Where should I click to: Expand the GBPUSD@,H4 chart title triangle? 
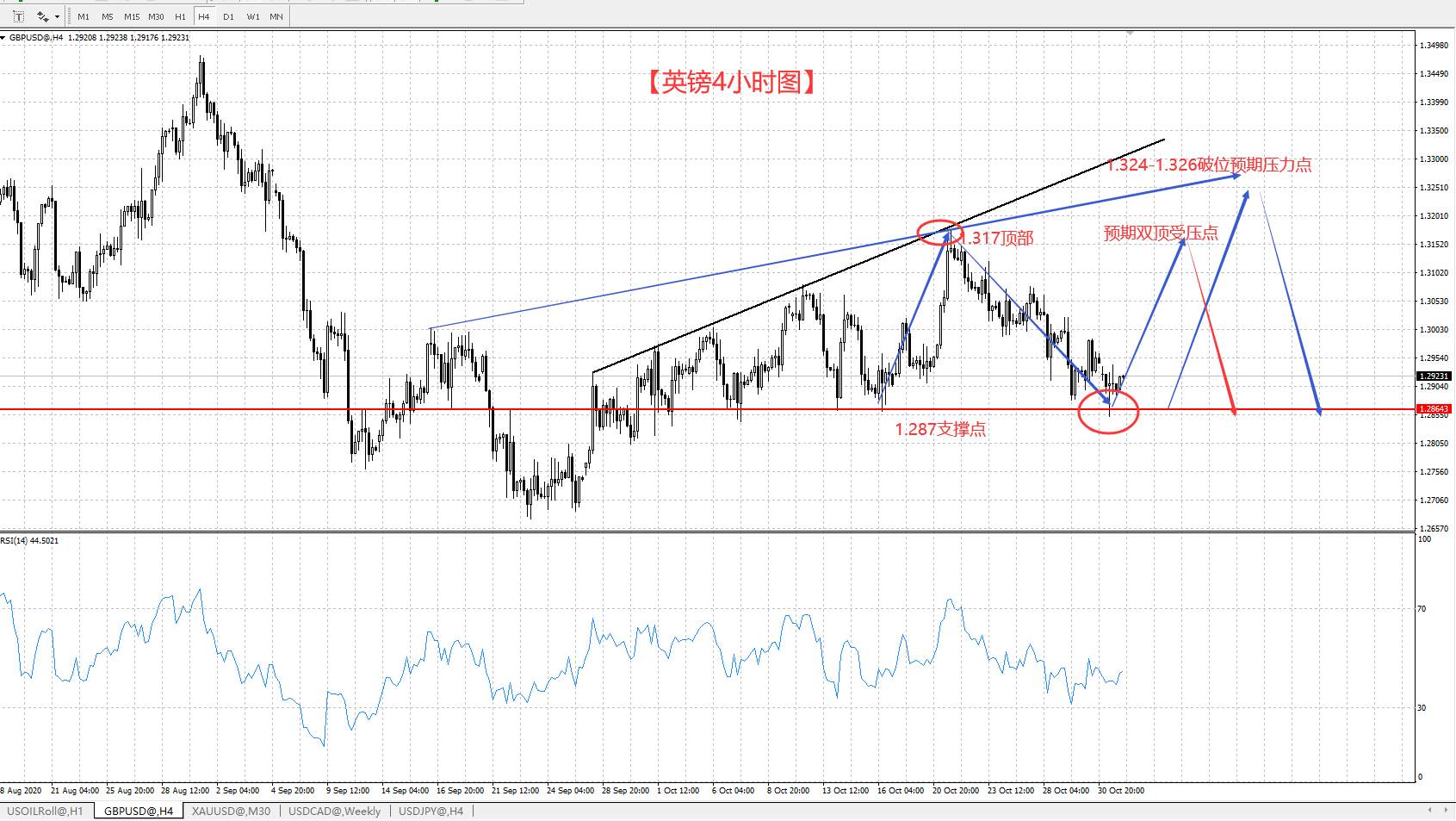(x=3, y=38)
